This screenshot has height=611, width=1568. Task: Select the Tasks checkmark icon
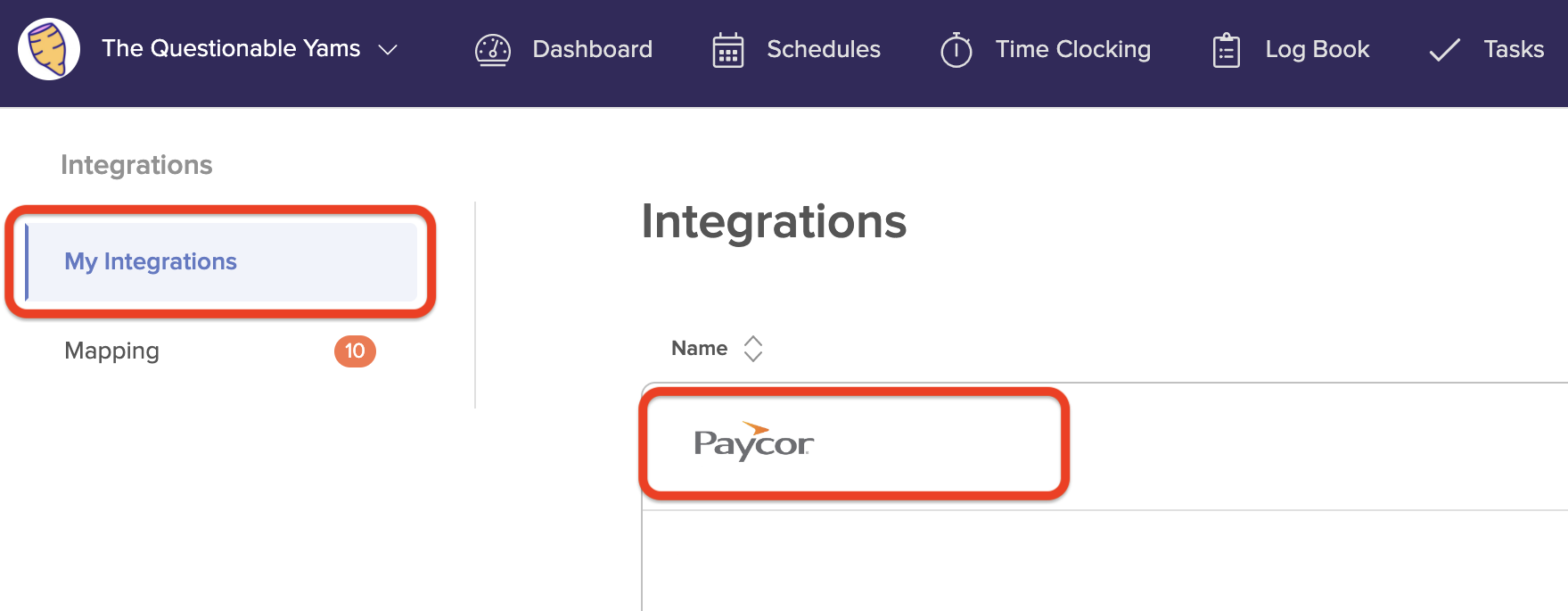[1443, 51]
